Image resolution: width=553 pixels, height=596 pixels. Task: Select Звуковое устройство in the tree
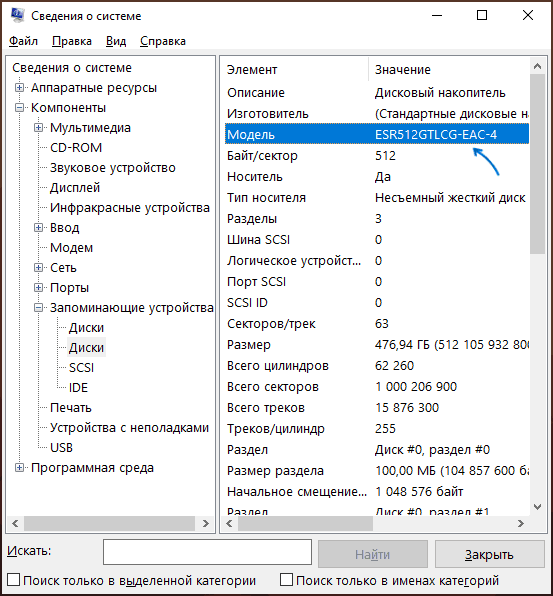click(113, 168)
